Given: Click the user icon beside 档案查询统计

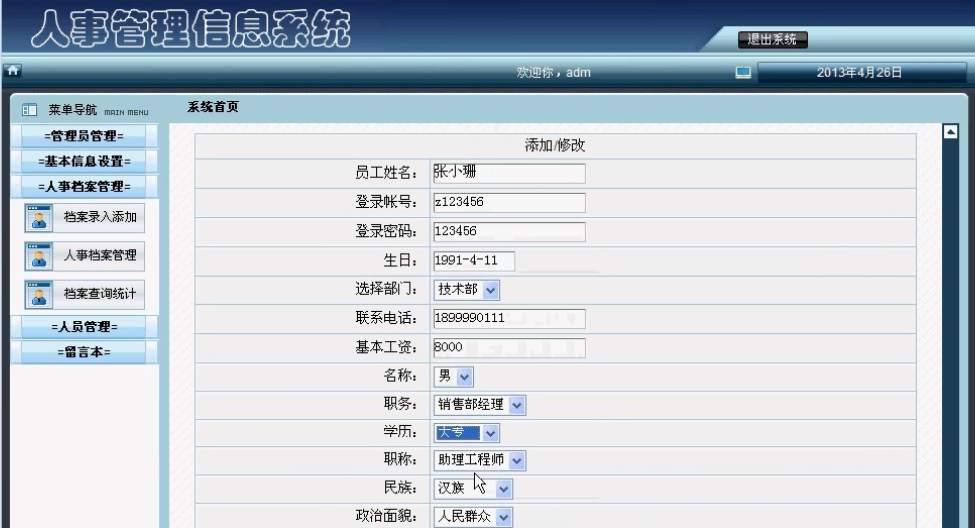Looking at the screenshot, I should tap(39, 295).
